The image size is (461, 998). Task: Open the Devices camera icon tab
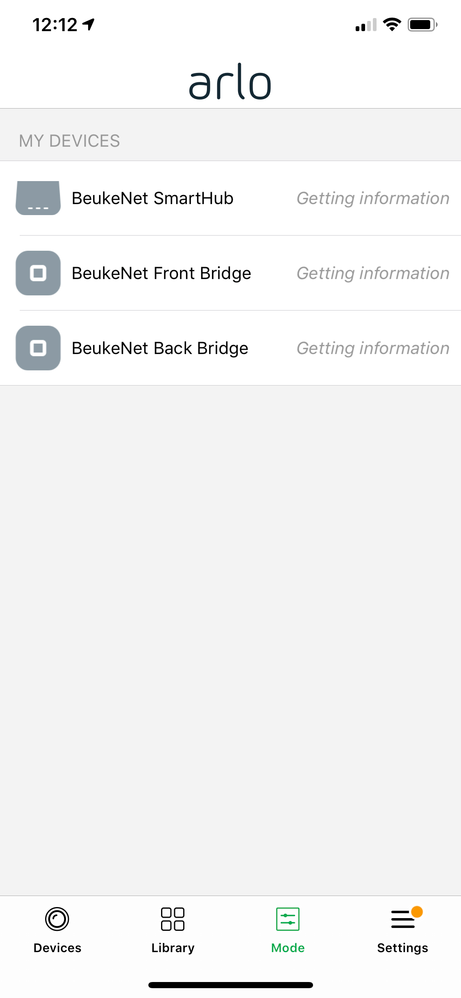(57, 919)
